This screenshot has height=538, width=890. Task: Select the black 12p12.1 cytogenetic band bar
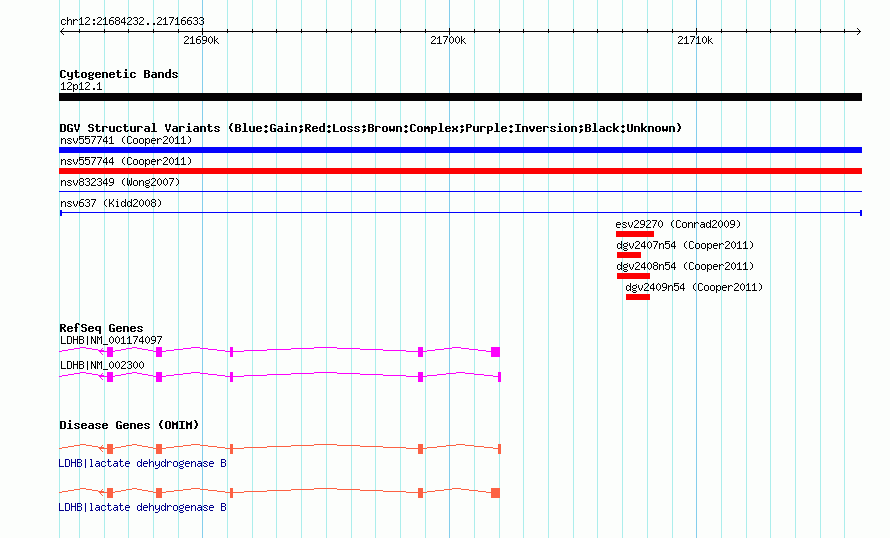click(x=460, y=97)
